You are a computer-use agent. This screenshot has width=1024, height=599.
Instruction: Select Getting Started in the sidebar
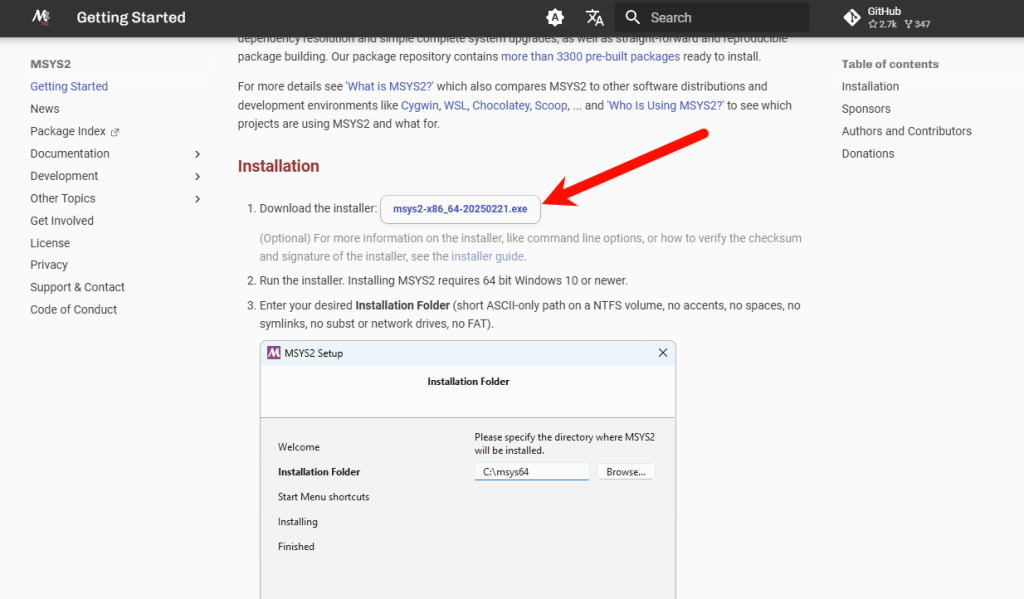(69, 86)
